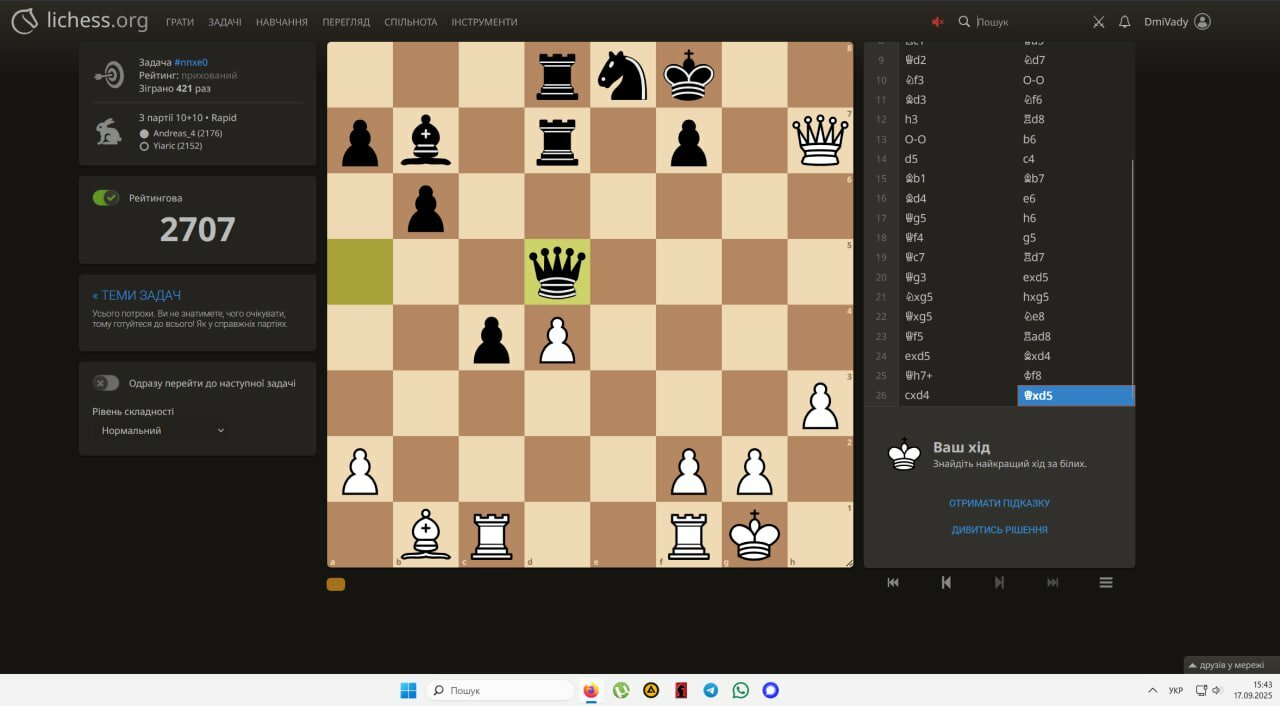Open the DmiVady user menu
Screen dimensions: 1280x706
pyautogui.click(x=1177, y=21)
